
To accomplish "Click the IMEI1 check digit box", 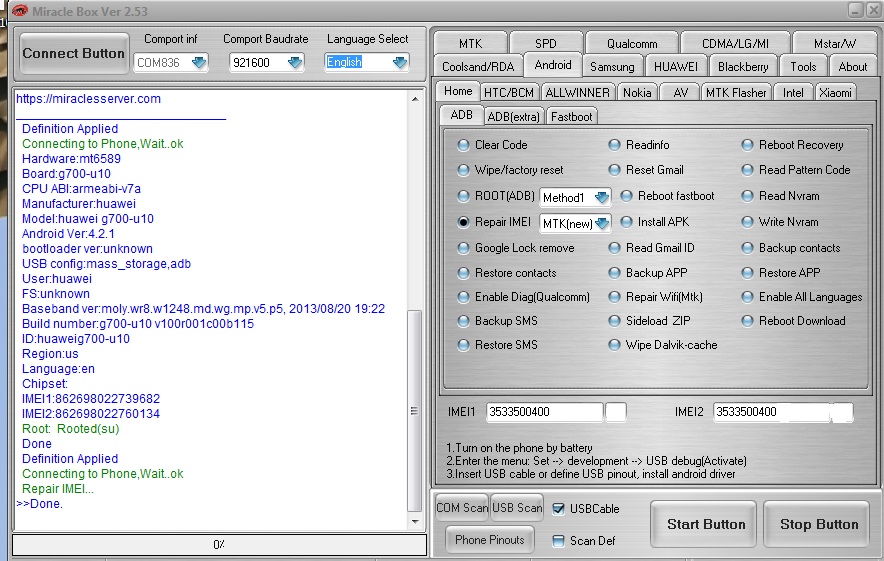I will pyautogui.click(x=615, y=412).
